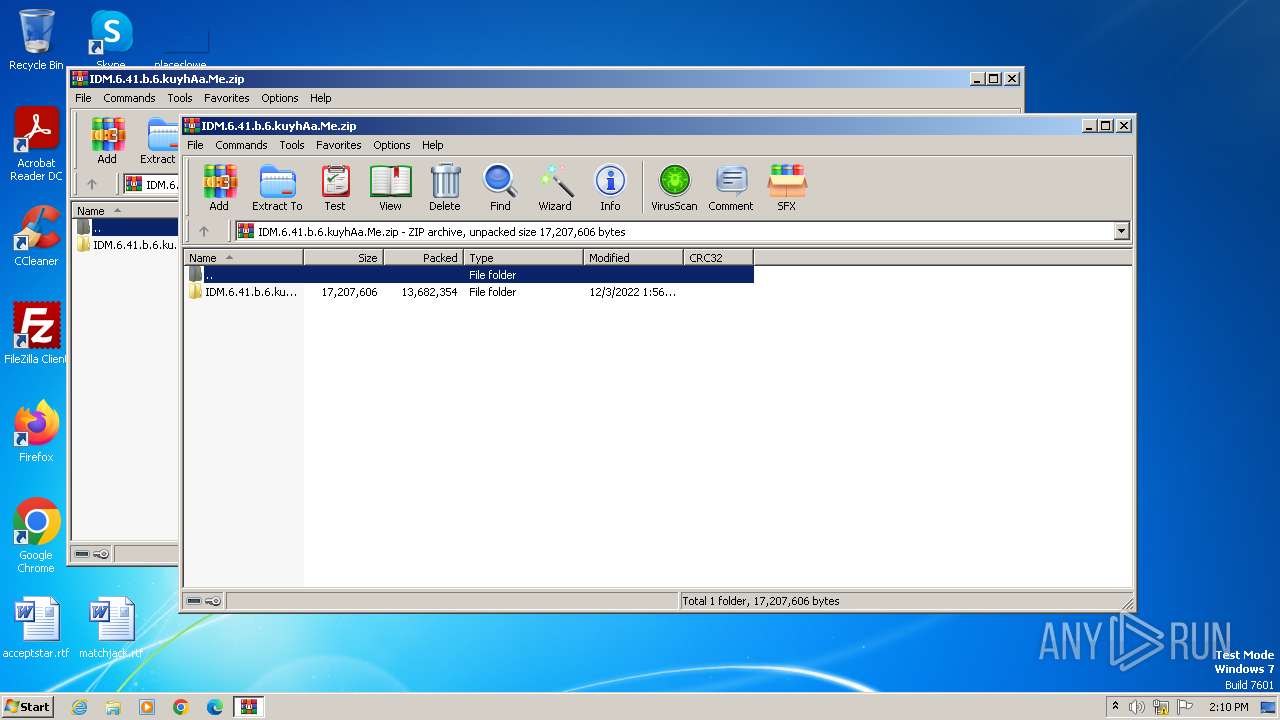Screen dimensions: 1280x720
Task: Open Acrobat Reader DC desktop shortcut
Action: [36, 145]
